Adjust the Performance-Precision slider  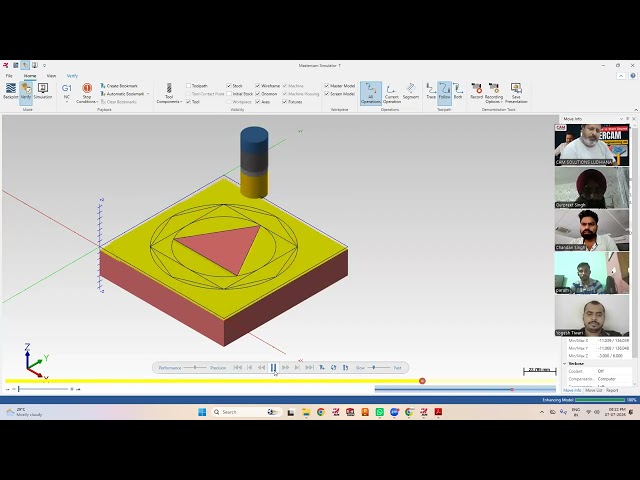195,368
